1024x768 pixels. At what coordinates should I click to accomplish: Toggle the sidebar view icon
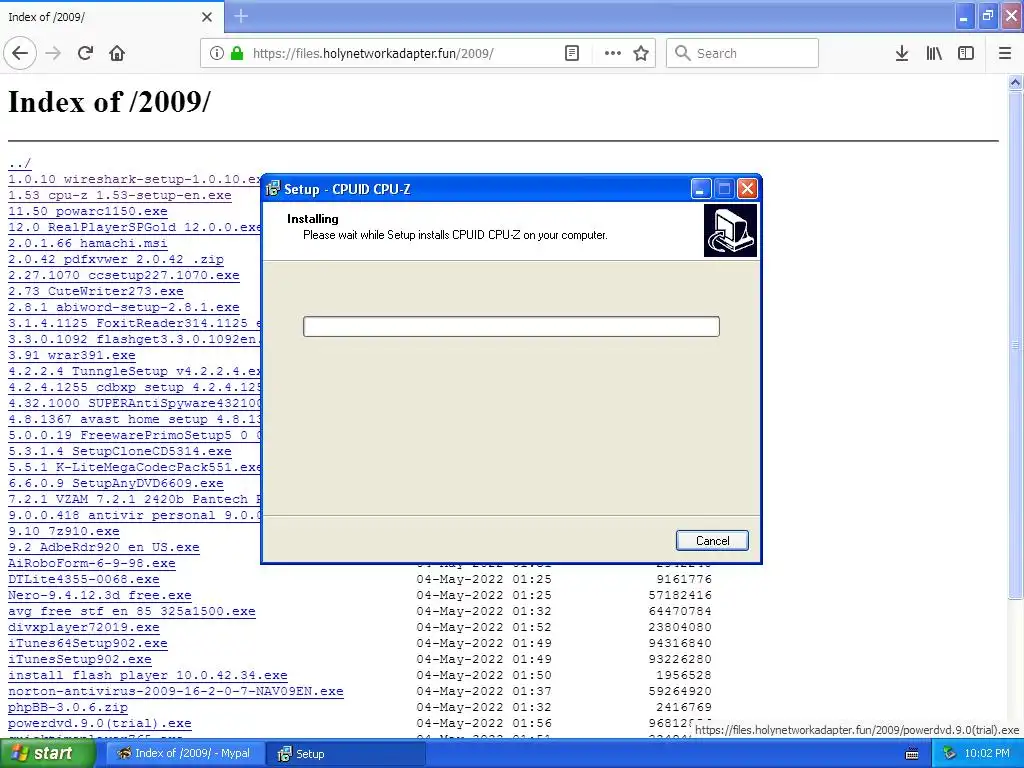pyautogui.click(x=966, y=53)
